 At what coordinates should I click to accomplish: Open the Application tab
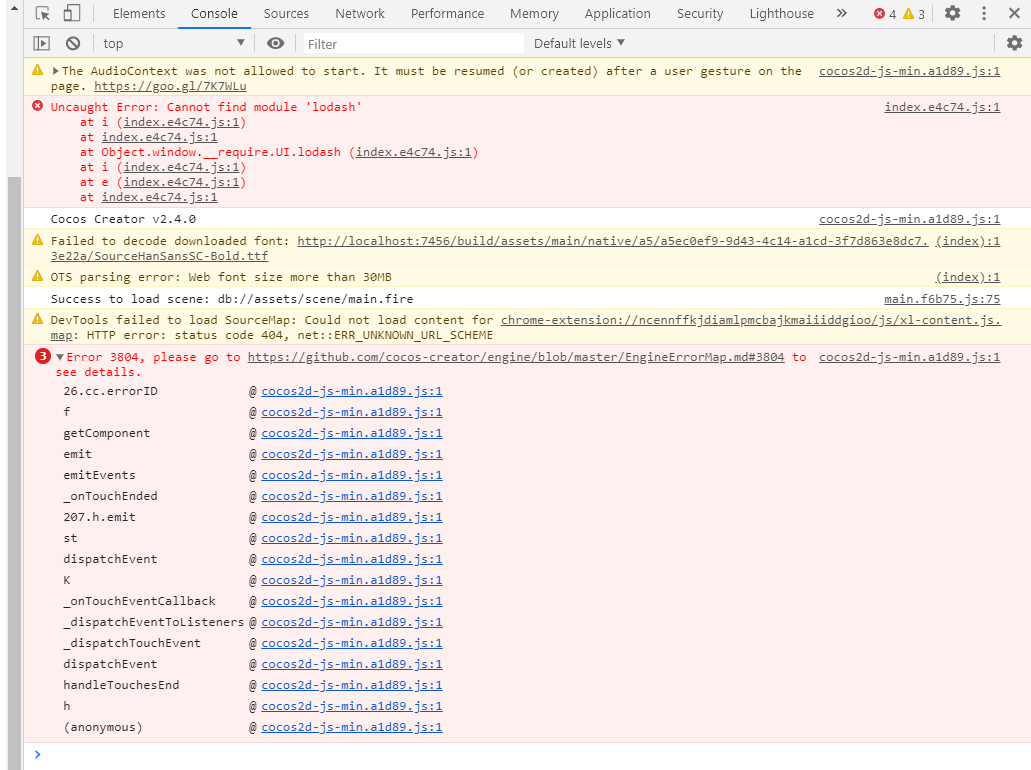[617, 13]
